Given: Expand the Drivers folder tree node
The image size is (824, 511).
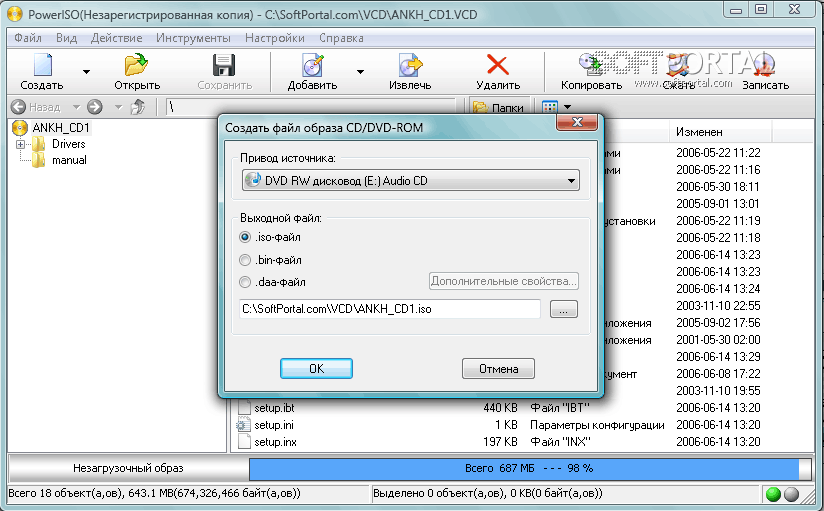Looking at the screenshot, I should pyautogui.click(x=20, y=144).
